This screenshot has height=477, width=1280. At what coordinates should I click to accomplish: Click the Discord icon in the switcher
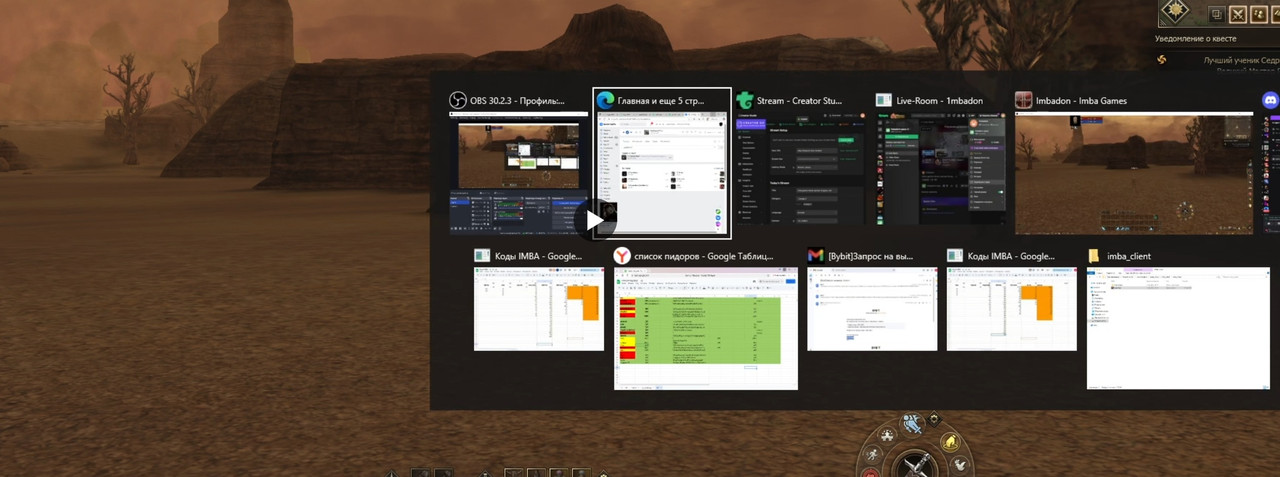(x=1271, y=101)
